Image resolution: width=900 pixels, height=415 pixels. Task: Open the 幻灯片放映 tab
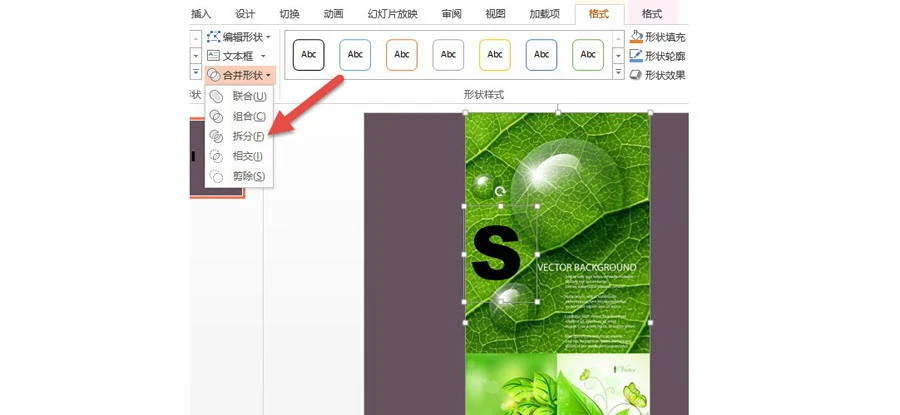(x=393, y=14)
